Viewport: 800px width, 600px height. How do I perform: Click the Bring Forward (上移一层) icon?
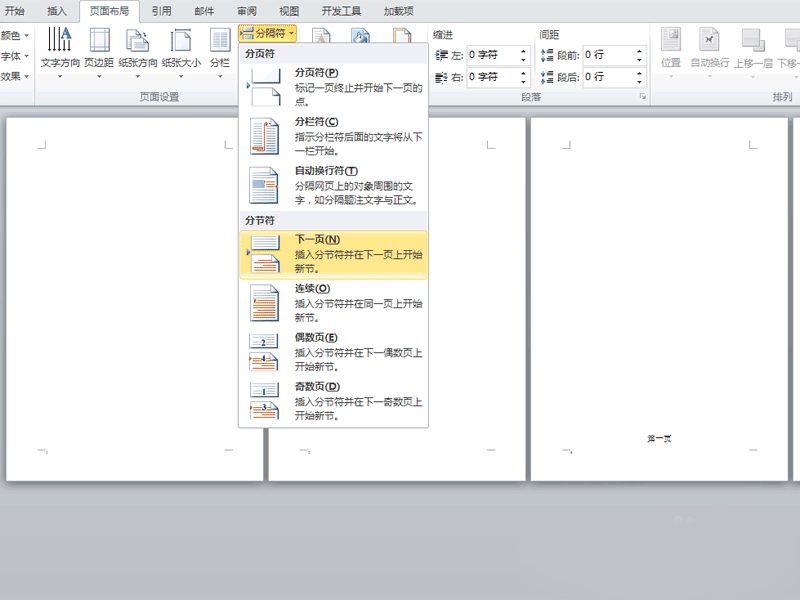(753, 40)
